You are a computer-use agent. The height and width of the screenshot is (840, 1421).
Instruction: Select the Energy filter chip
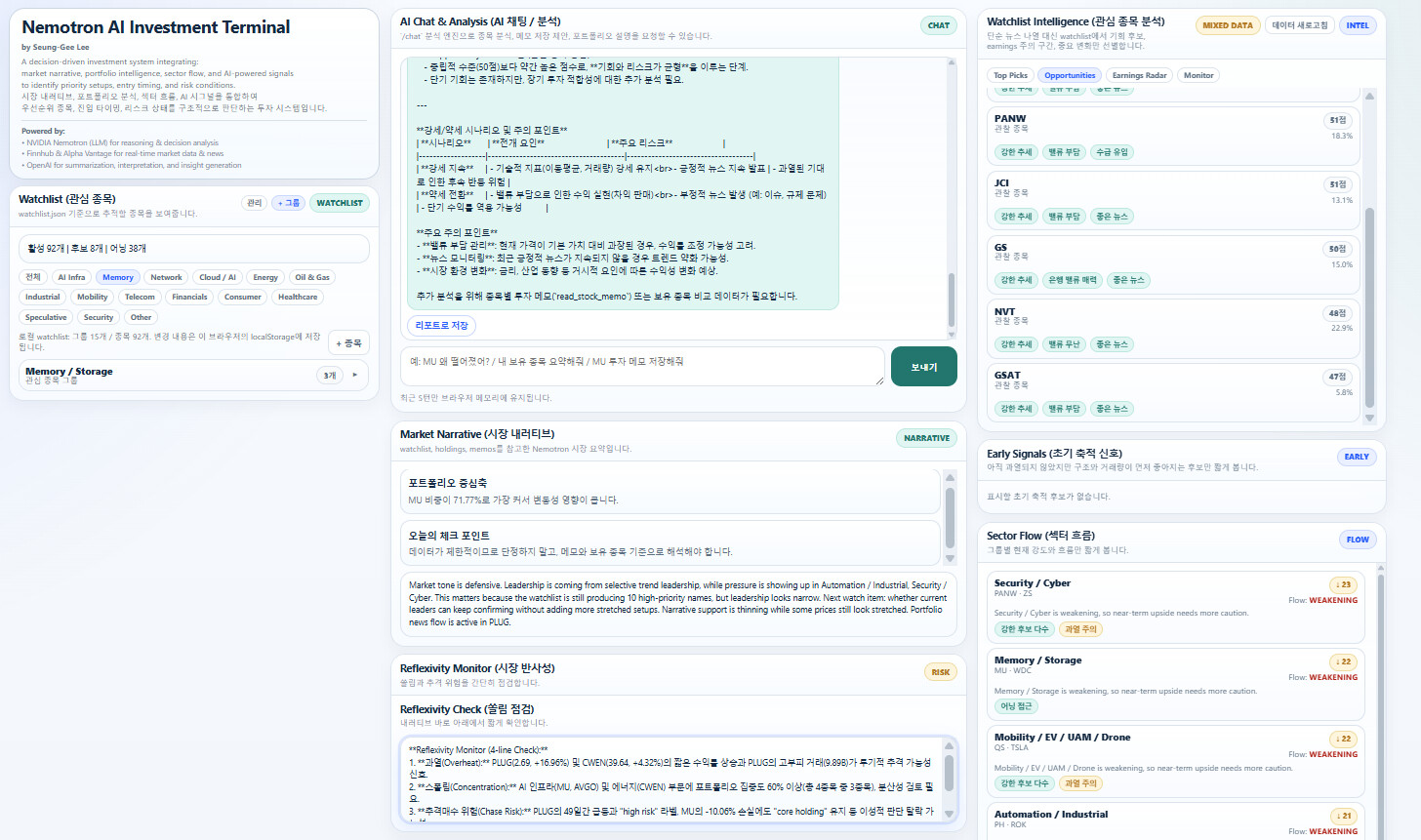[x=265, y=277]
